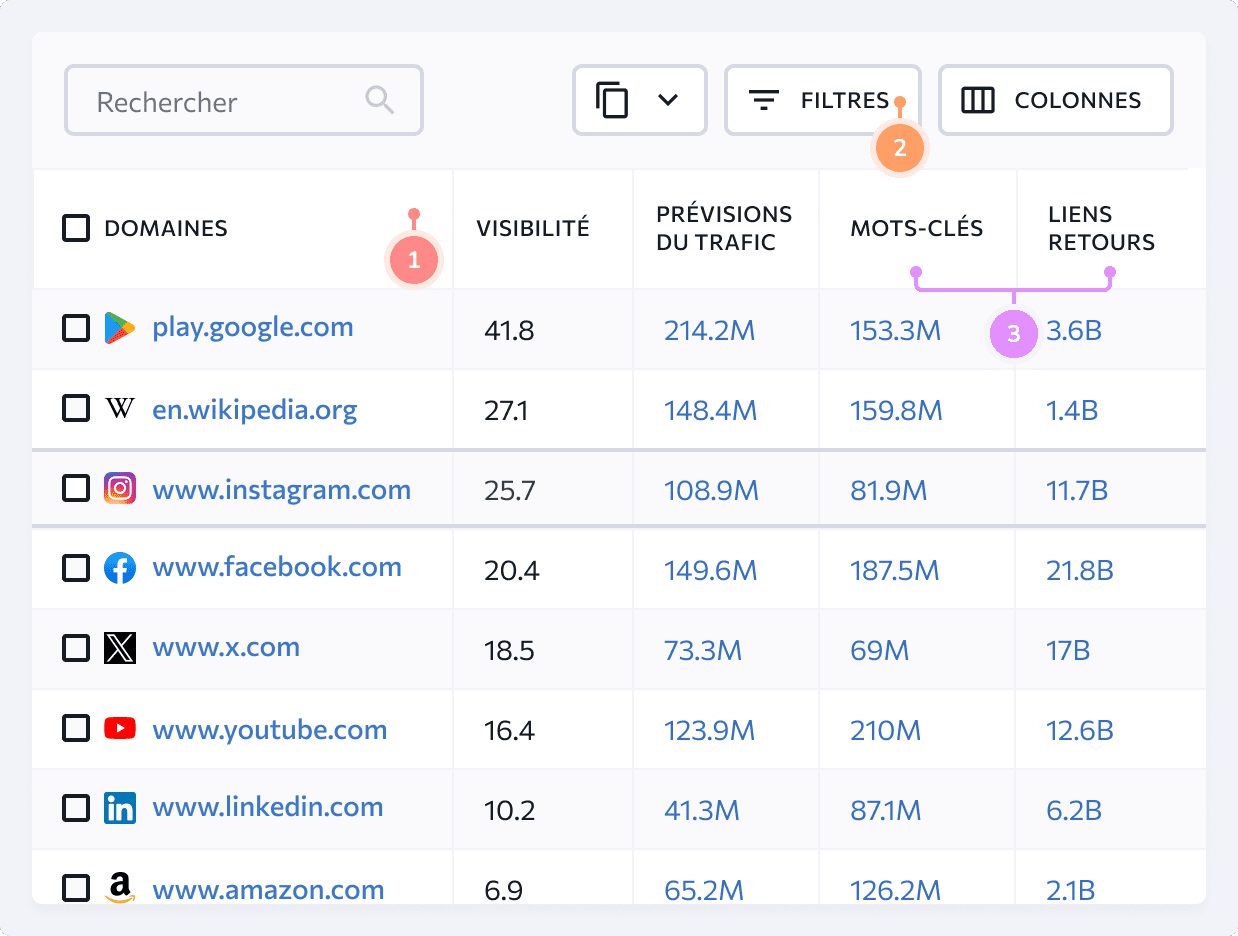
Task: Open the copy dropdown chevron
Action: coord(668,100)
